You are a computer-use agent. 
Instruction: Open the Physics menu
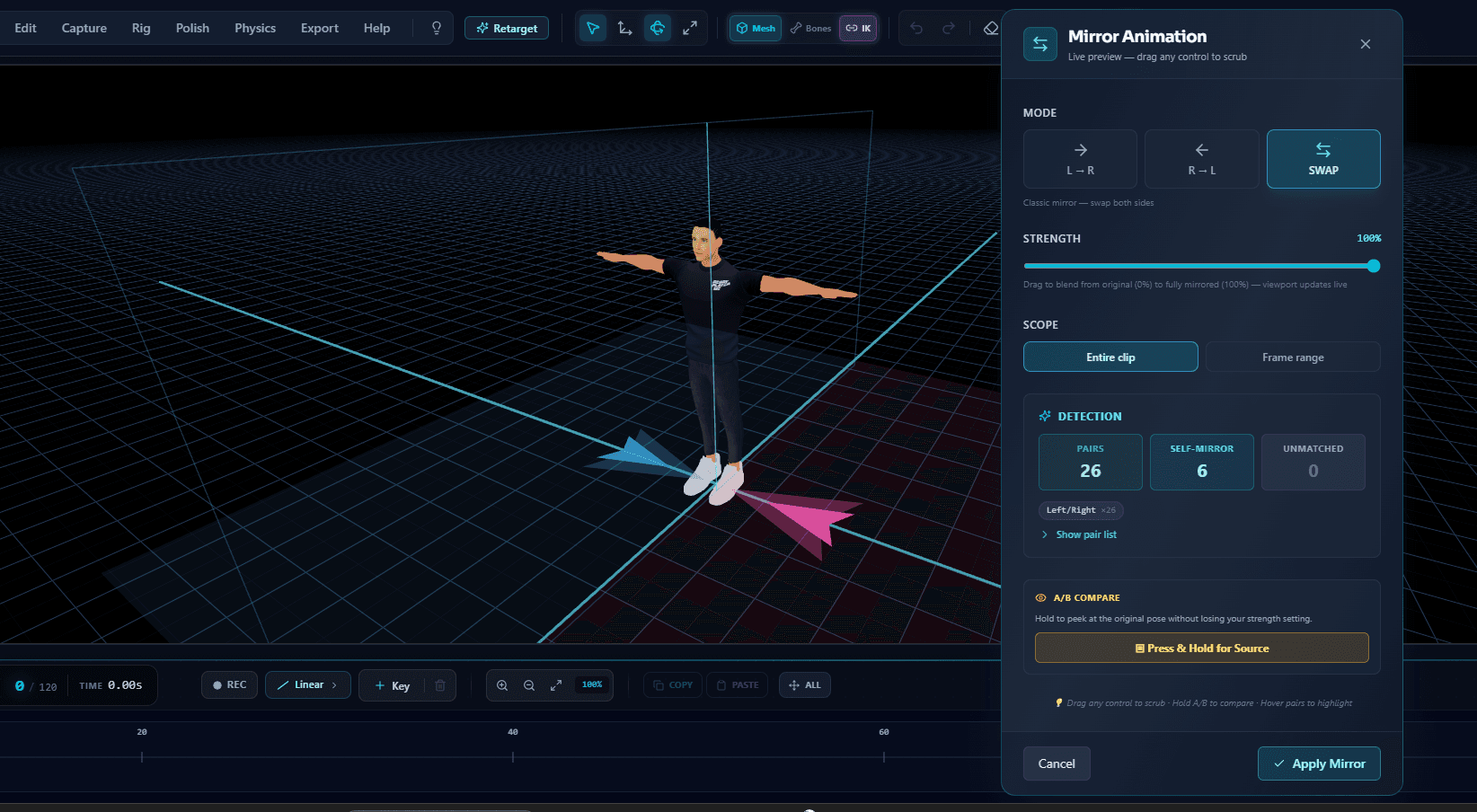pos(255,28)
